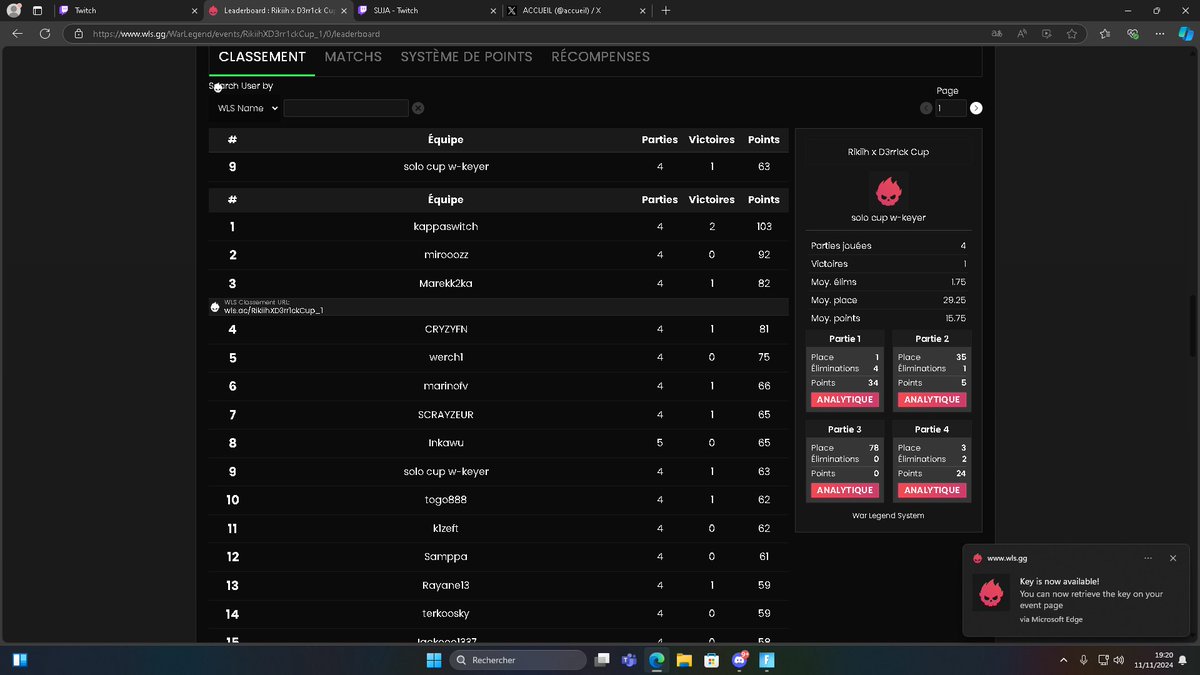Add page to favorites star icon

1072,33
